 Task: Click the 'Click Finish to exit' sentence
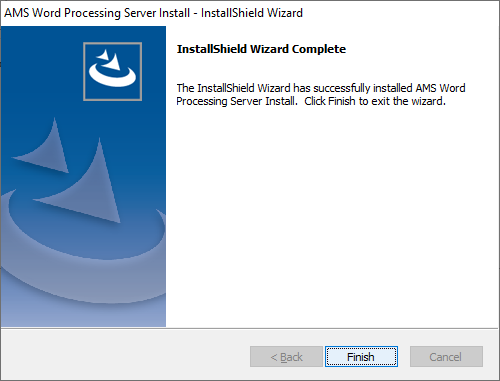375,101
